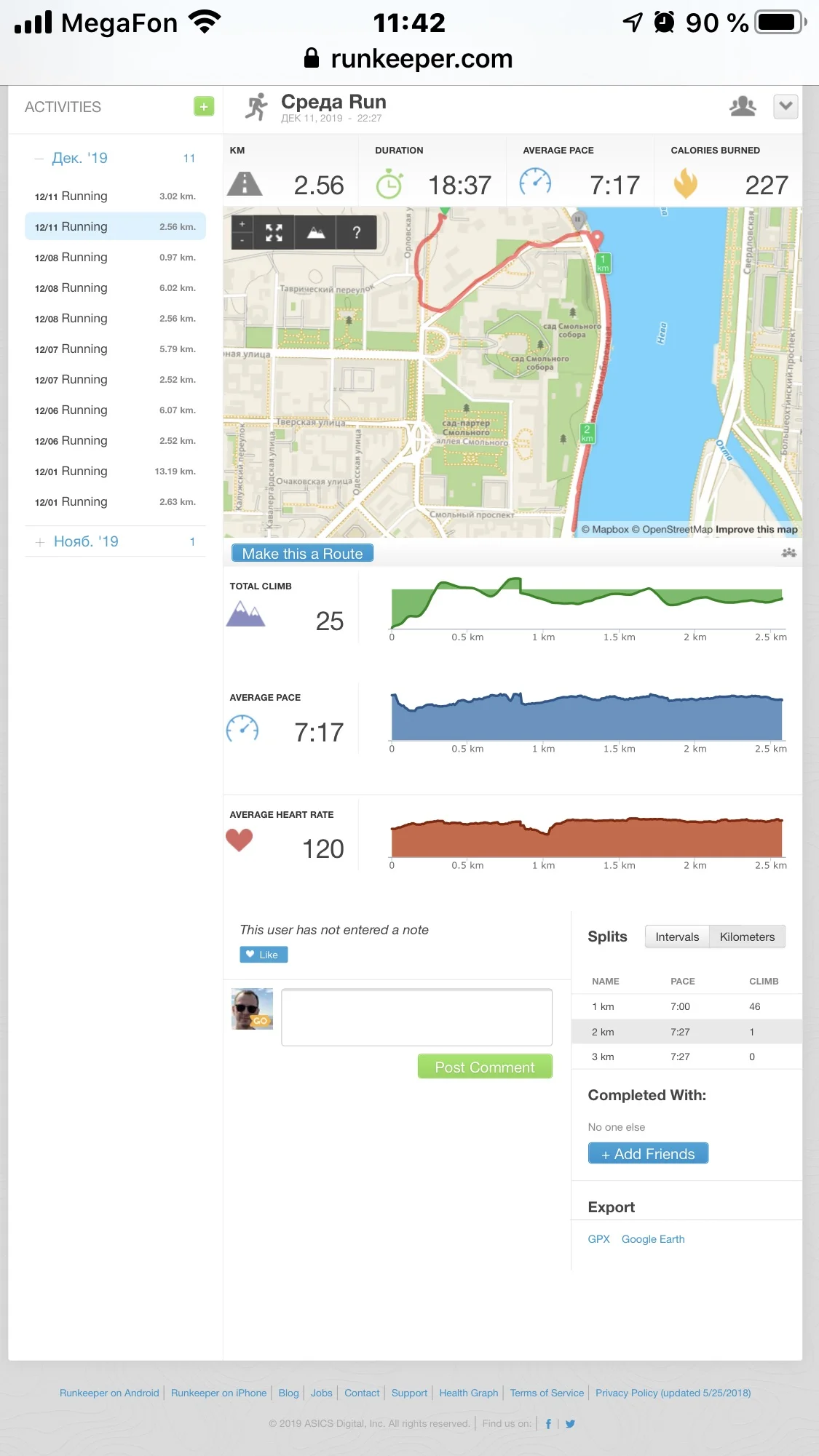The width and height of the screenshot is (819, 1456).
Task: Focus the comment text box
Action: coord(417,1017)
